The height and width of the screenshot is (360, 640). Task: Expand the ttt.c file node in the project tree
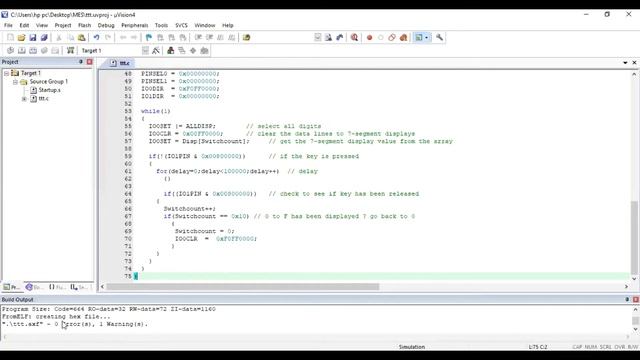coord(24,99)
